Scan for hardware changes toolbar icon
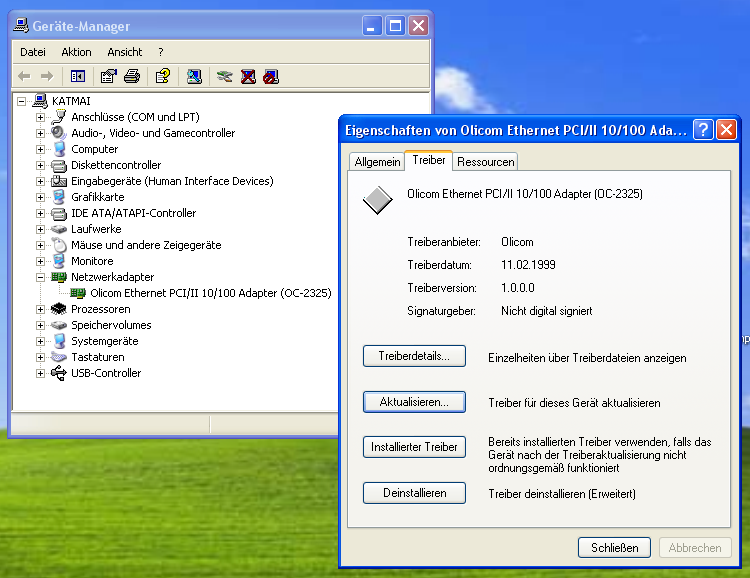Screen dimensions: 750x578 coord(194,76)
